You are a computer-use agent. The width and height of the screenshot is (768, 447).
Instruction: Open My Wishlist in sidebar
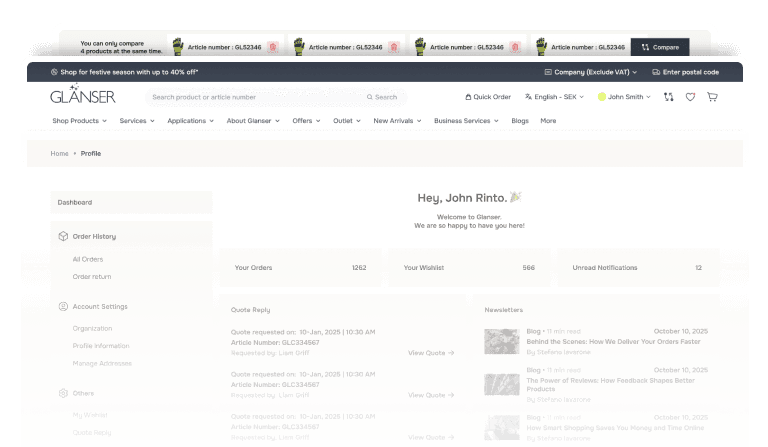tap(90, 415)
